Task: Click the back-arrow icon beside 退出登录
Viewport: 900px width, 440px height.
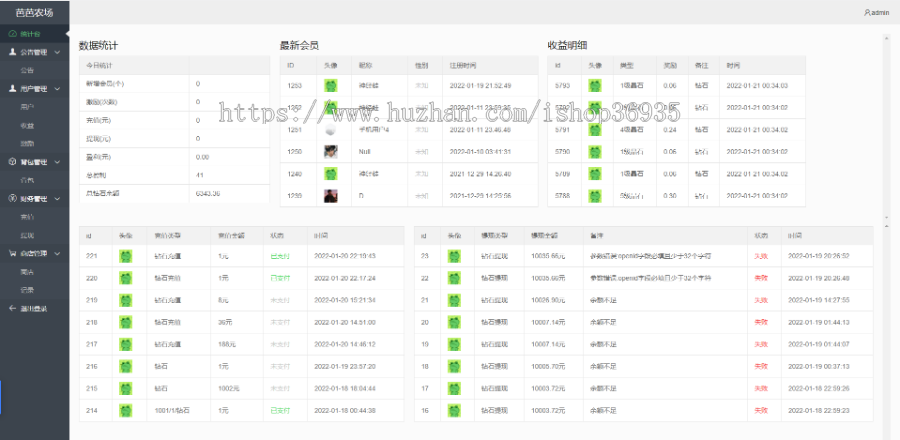Action: (x=13, y=309)
